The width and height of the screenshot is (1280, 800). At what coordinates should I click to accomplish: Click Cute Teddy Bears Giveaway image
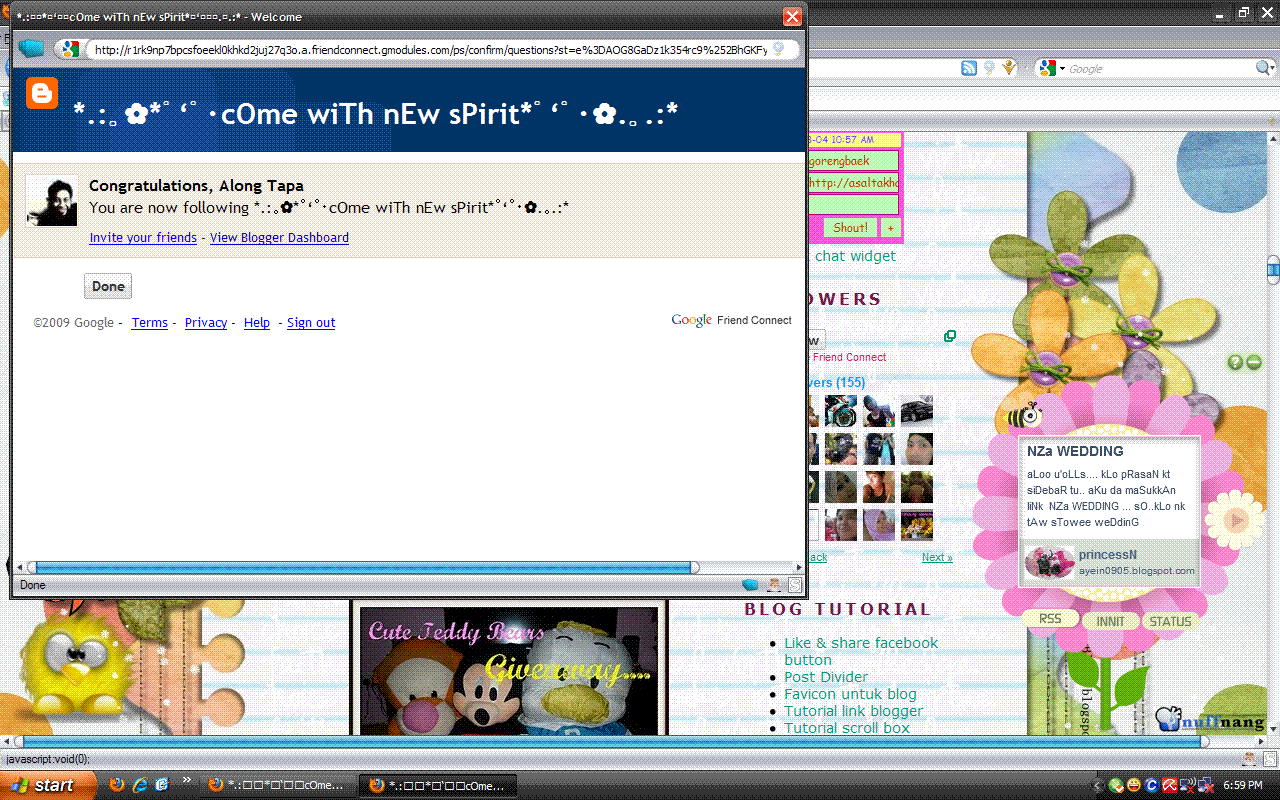coord(509,670)
